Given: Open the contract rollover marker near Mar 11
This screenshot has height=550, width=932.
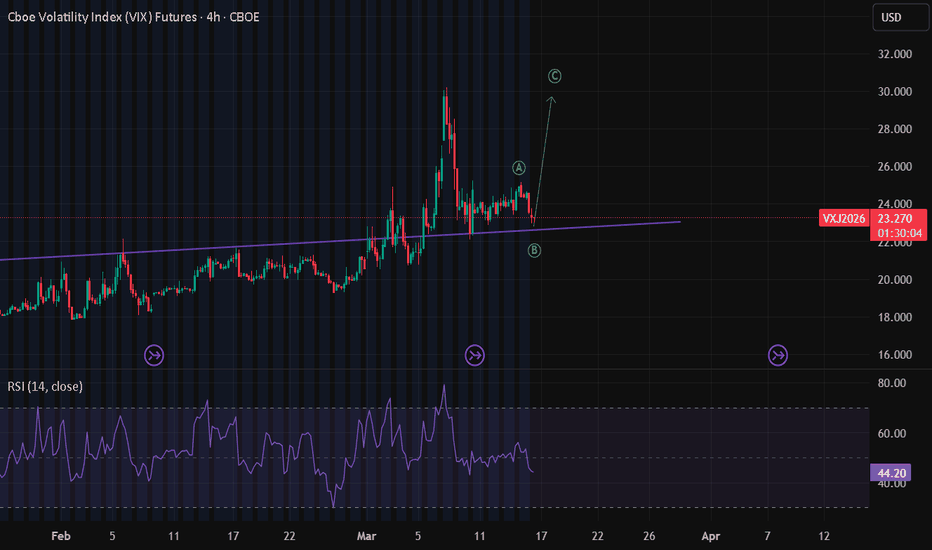Looking at the screenshot, I should [474, 356].
